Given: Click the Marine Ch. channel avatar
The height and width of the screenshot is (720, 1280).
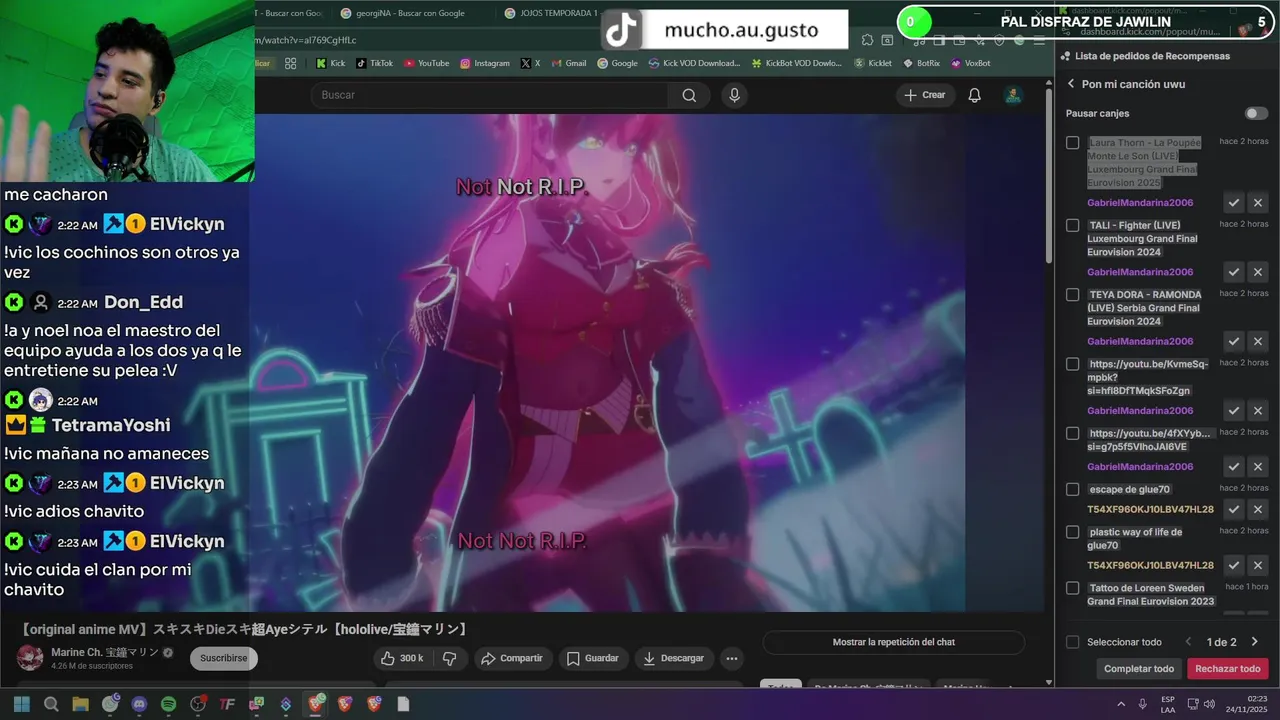Looking at the screenshot, I should 31,657.
